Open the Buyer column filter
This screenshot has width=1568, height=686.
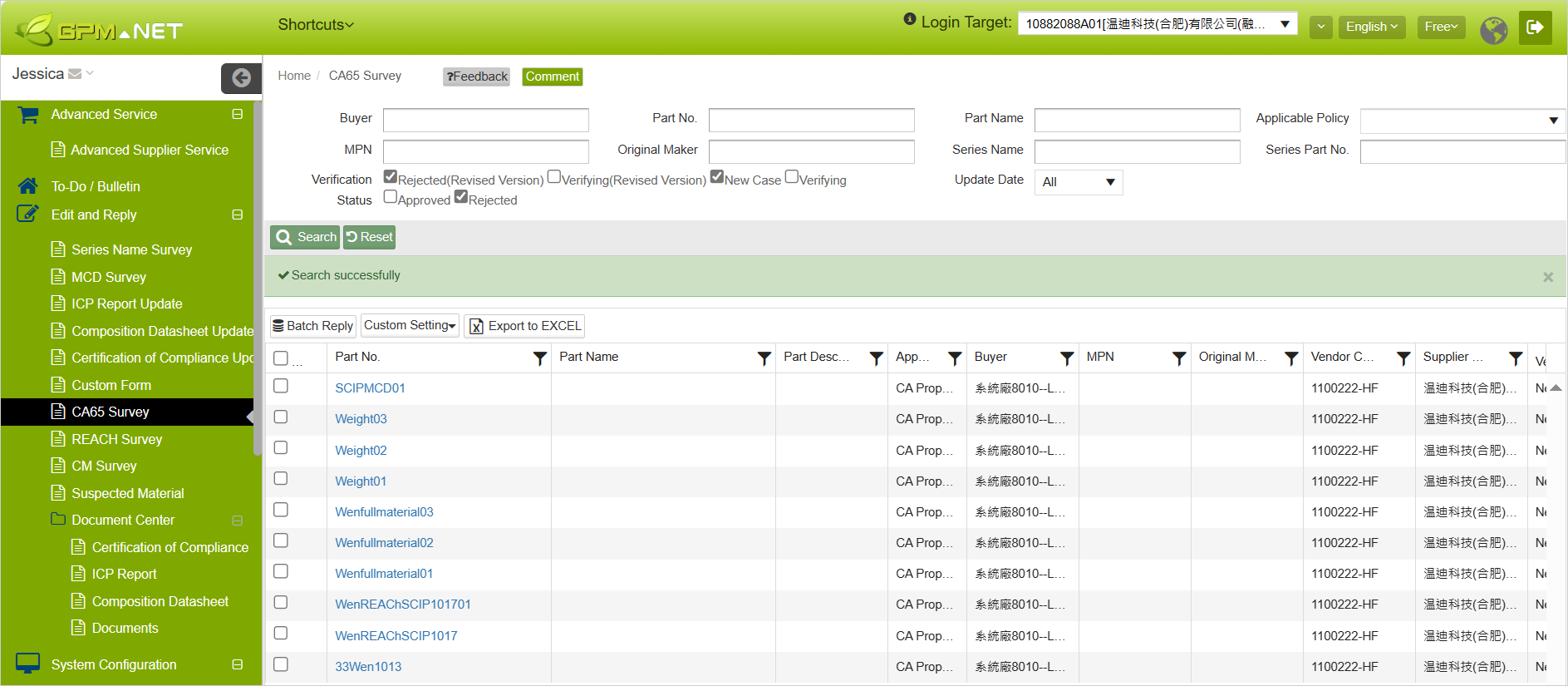pos(1067,358)
